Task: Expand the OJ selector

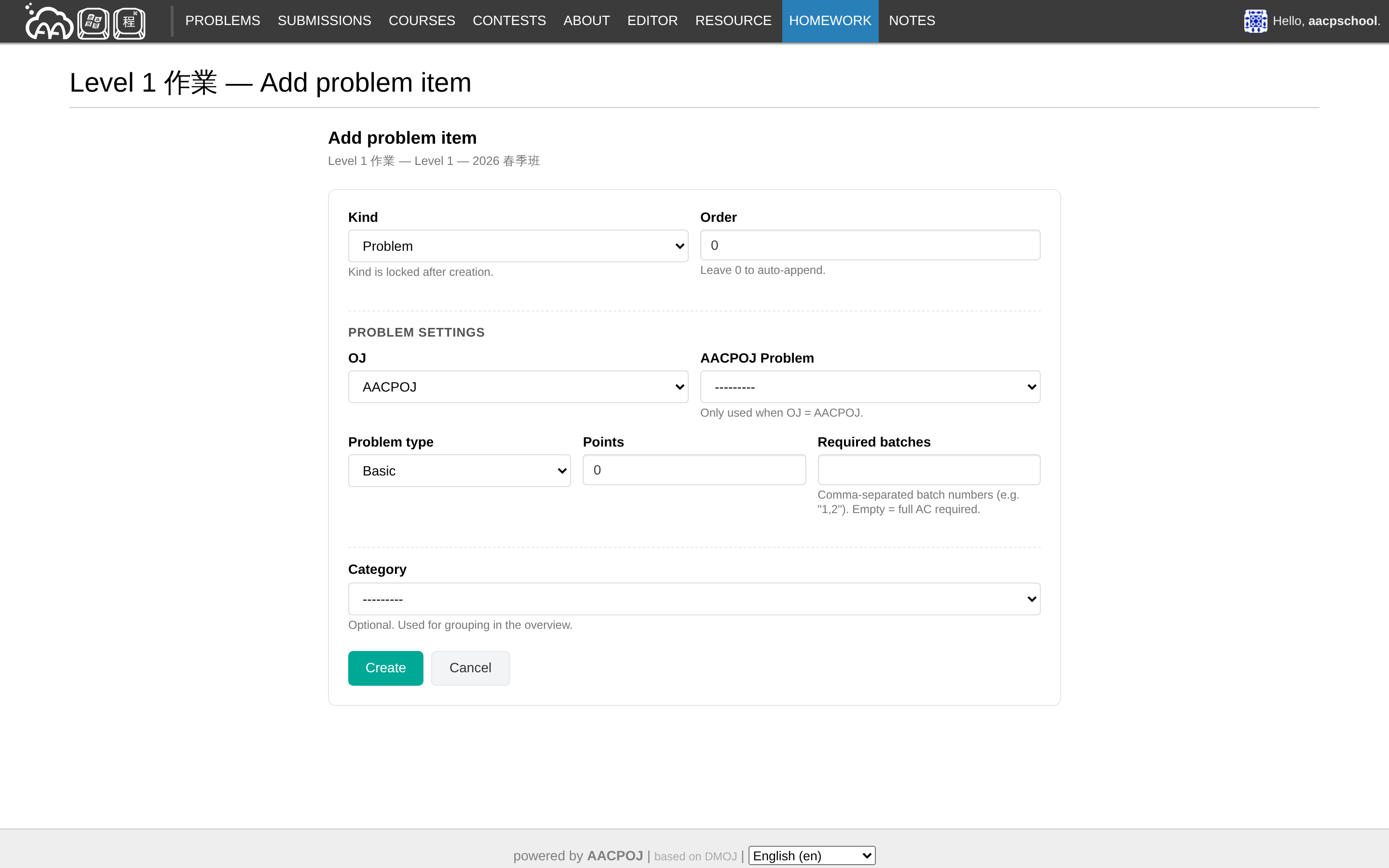Action: pos(517,387)
